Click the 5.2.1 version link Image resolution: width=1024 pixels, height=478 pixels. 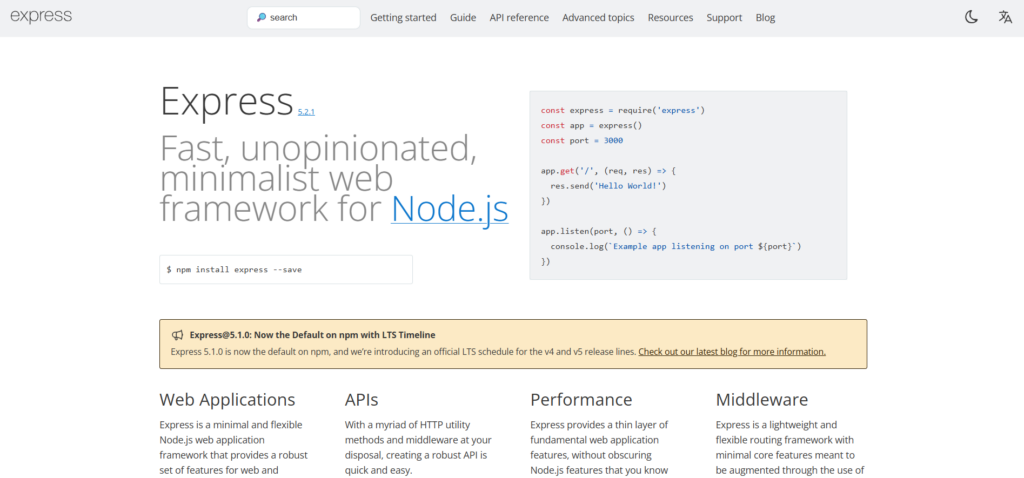306,112
